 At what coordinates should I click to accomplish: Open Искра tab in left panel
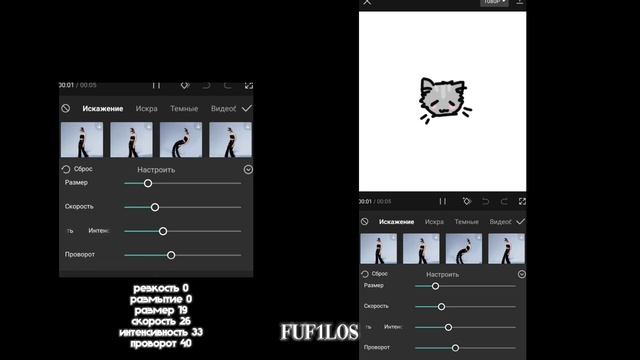click(x=147, y=109)
